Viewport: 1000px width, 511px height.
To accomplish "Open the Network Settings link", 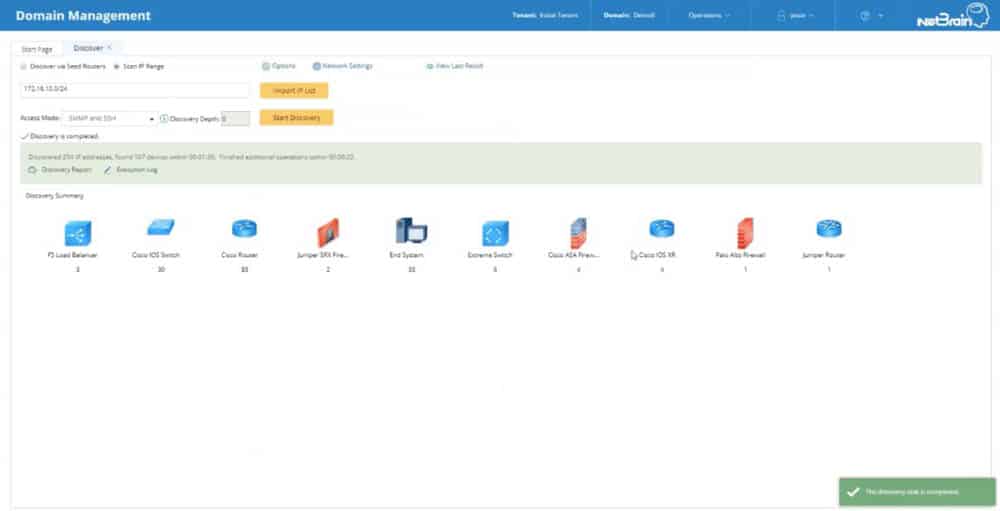I will coord(347,66).
